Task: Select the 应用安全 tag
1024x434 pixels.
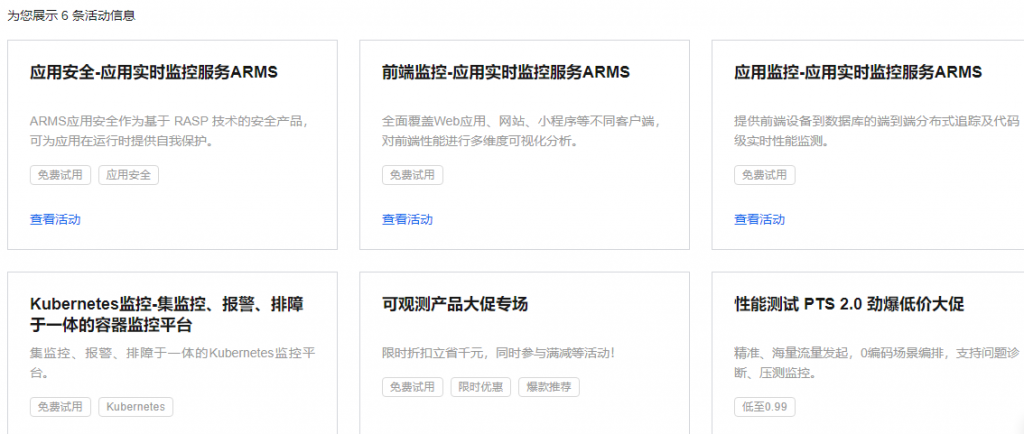Action: point(129,175)
